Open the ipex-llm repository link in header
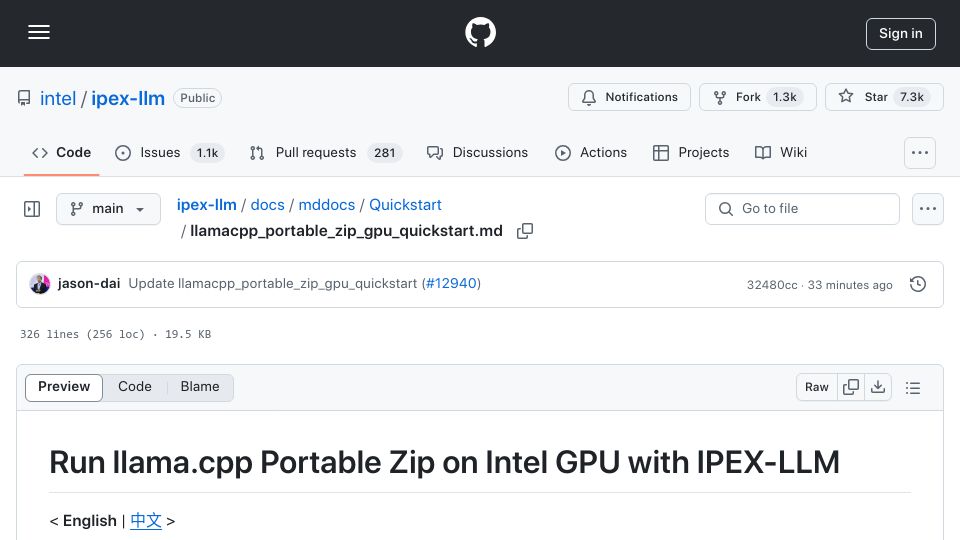 point(128,98)
